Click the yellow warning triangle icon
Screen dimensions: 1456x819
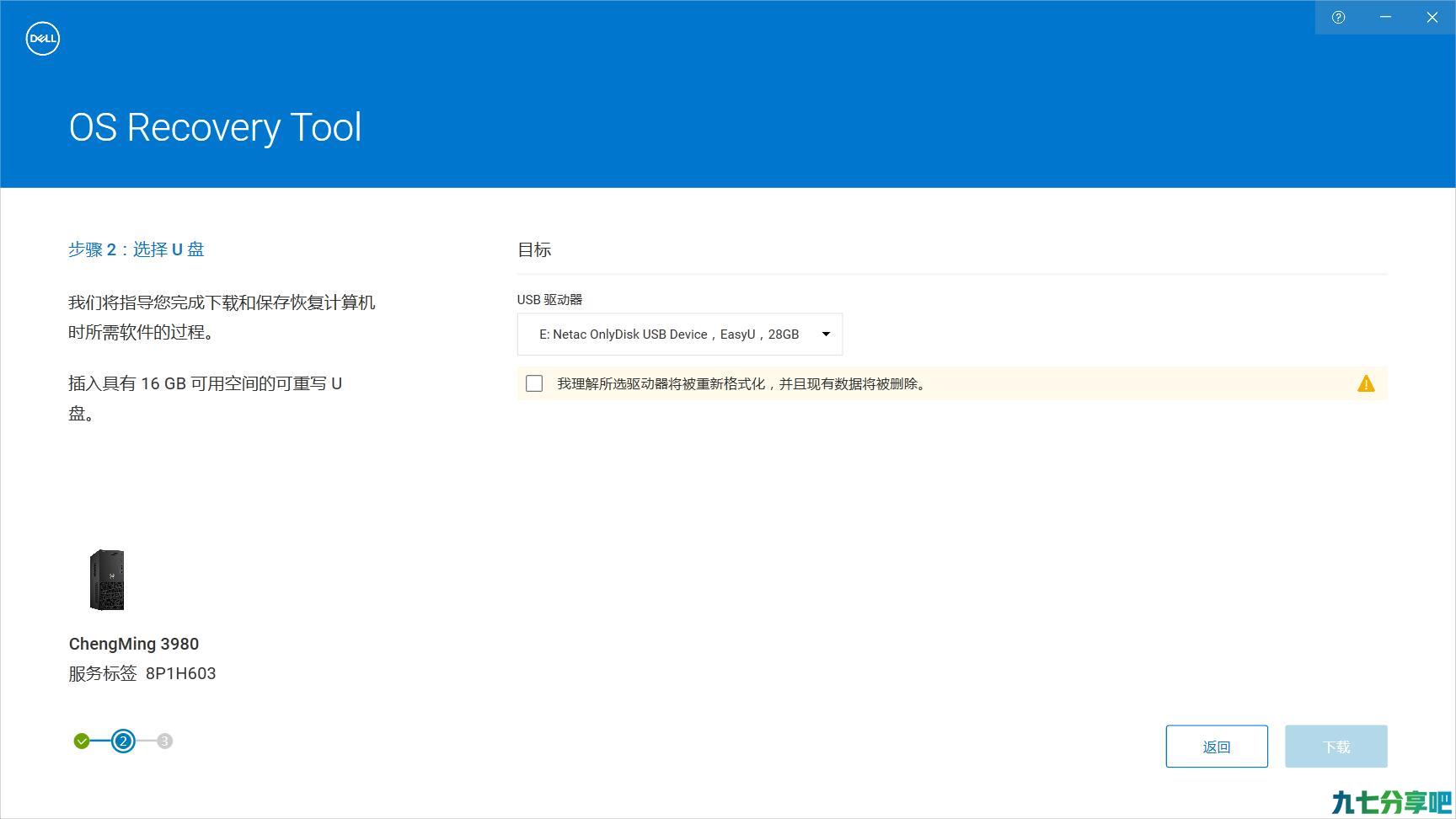tap(1366, 384)
